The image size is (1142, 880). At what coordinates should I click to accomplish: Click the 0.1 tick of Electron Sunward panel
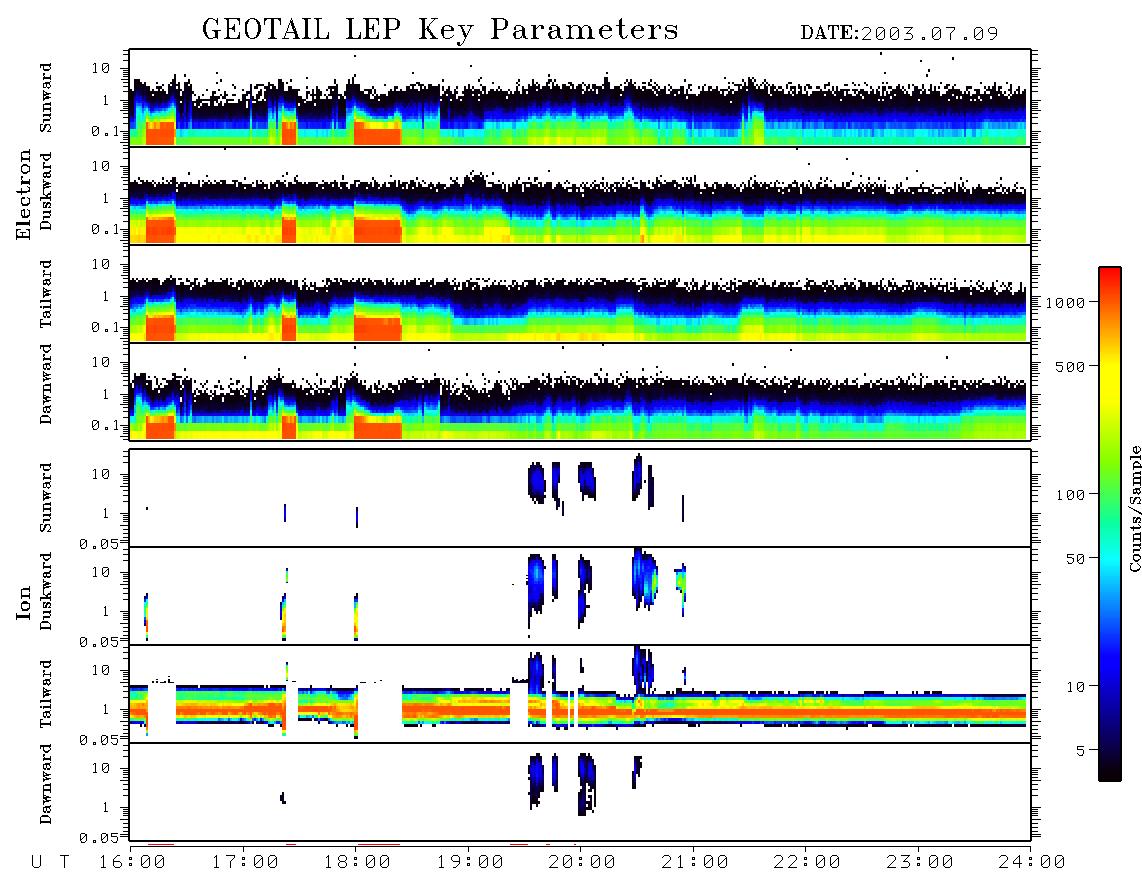coord(105,131)
